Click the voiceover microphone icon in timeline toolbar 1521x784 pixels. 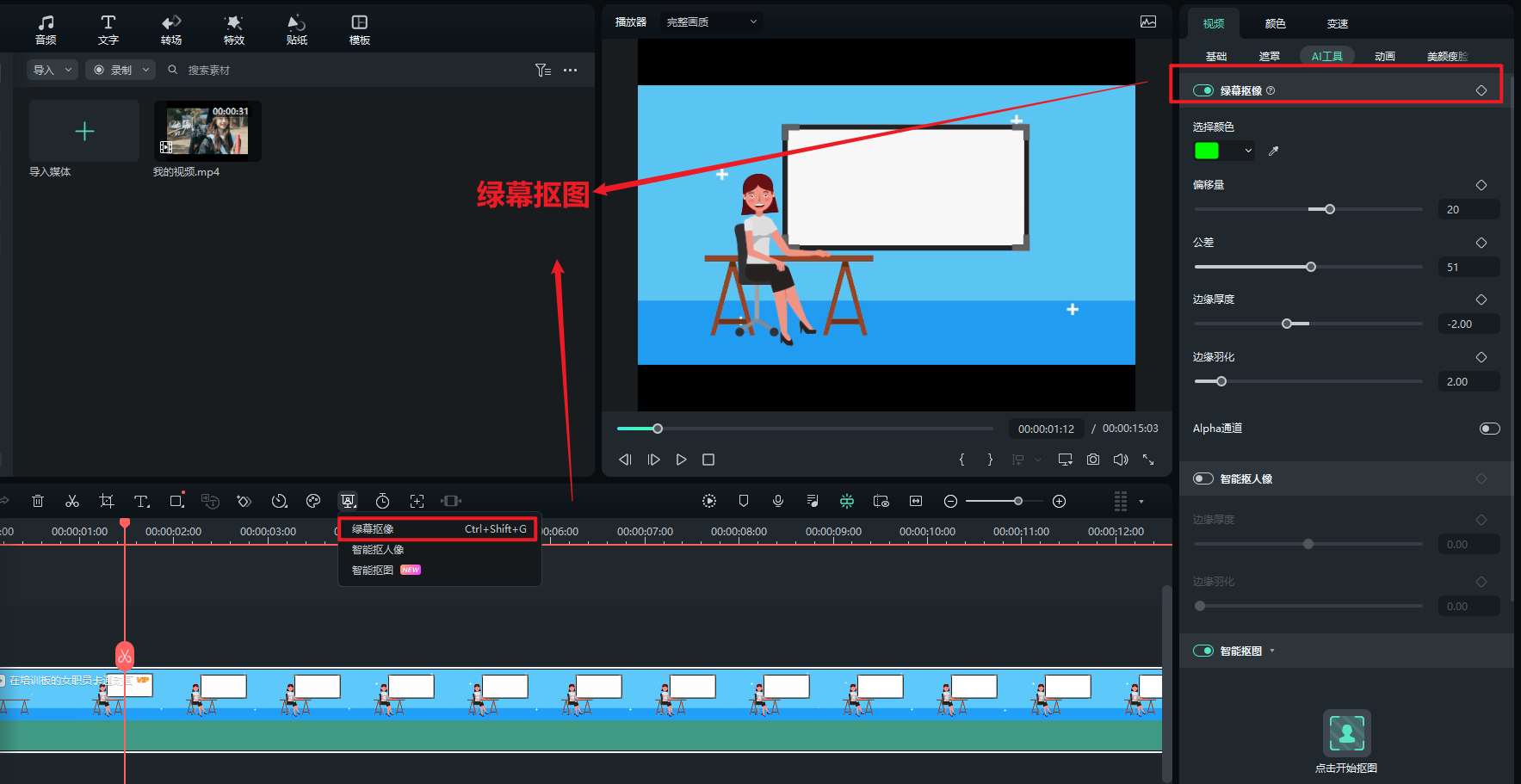tap(778, 501)
